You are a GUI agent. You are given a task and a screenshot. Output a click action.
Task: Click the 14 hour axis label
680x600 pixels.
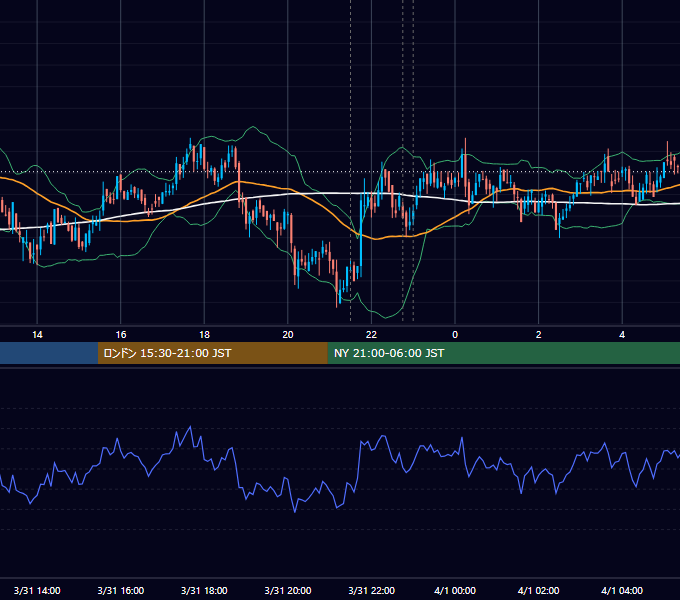(37, 335)
